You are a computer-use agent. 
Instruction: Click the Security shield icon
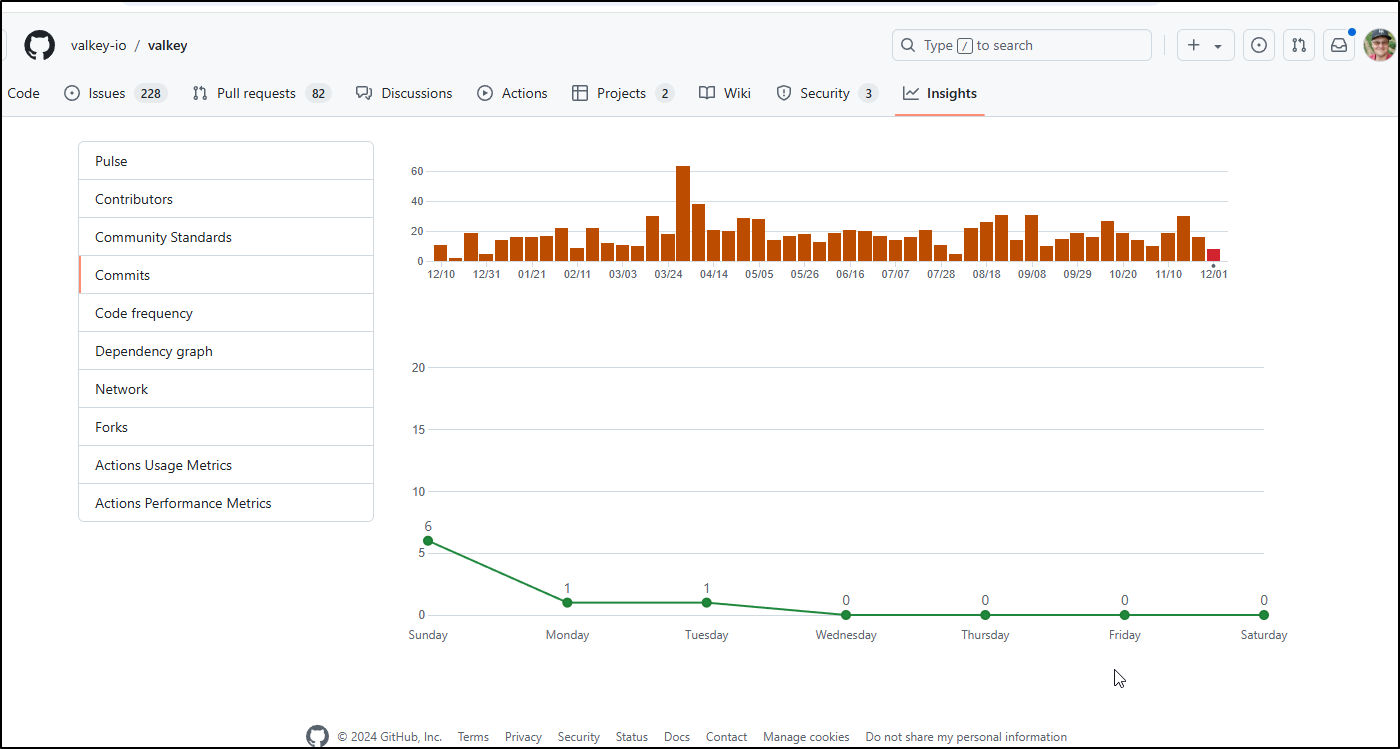point(784,93)
